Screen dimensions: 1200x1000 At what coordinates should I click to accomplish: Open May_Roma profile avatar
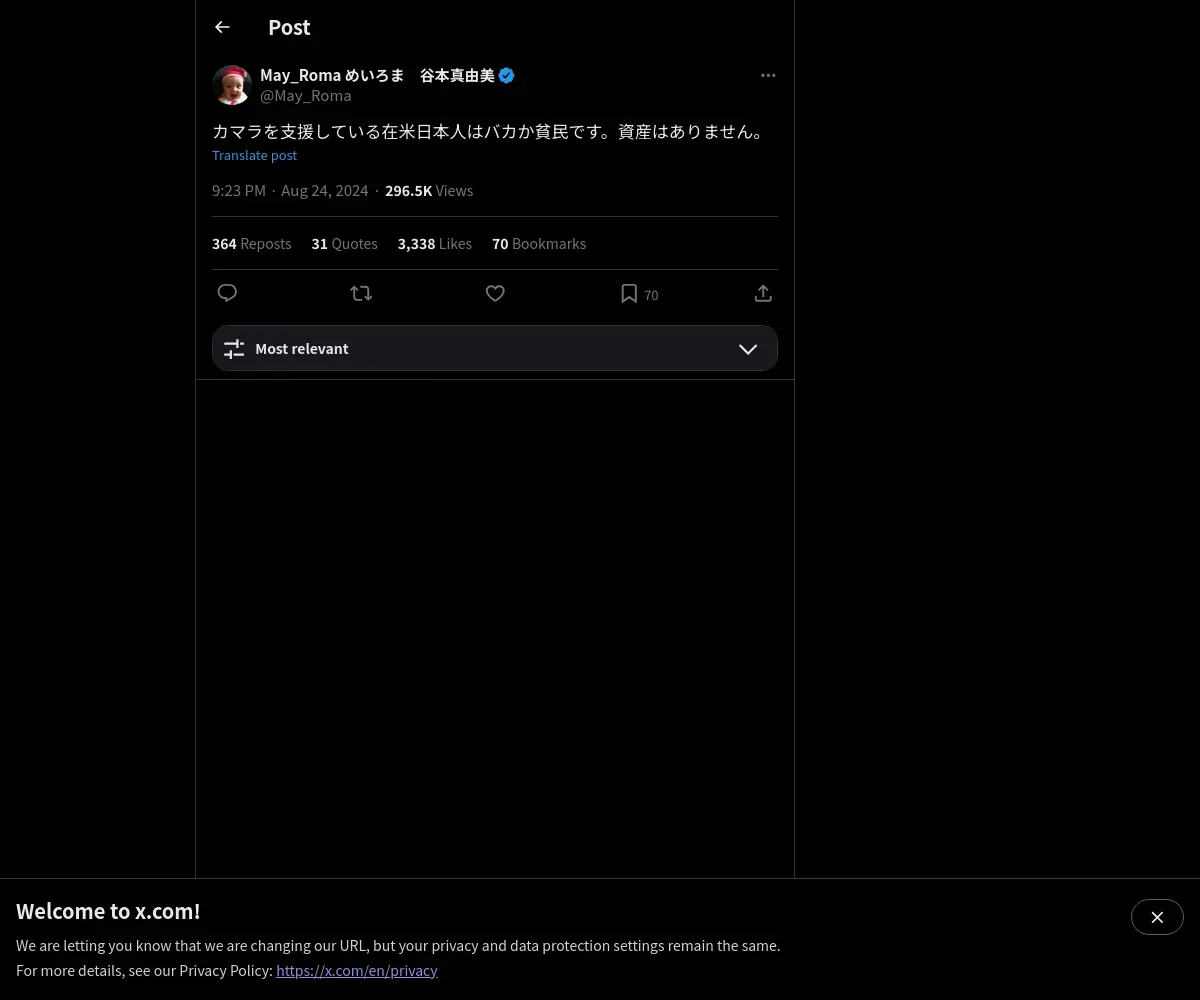(x=232, y=85)
